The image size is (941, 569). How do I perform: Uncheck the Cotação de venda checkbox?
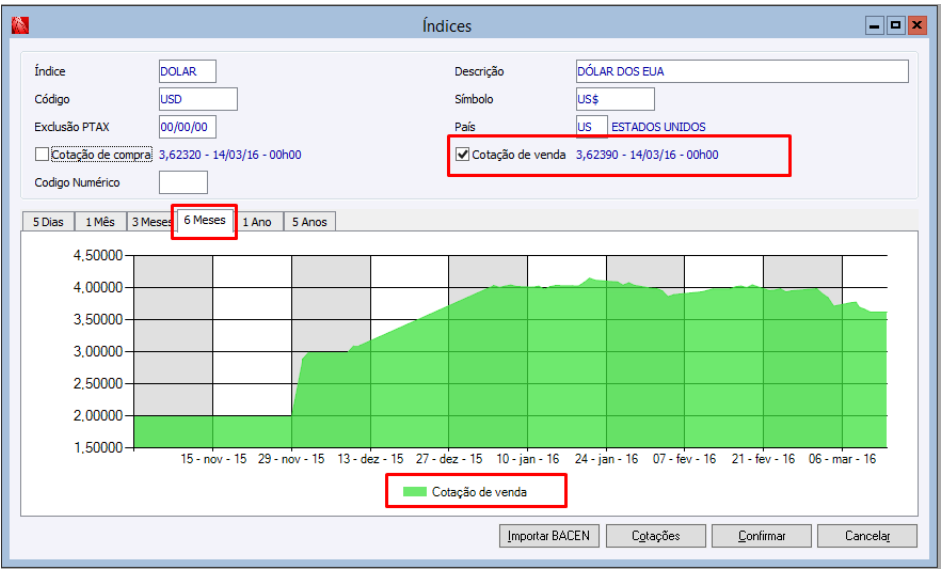462,155
